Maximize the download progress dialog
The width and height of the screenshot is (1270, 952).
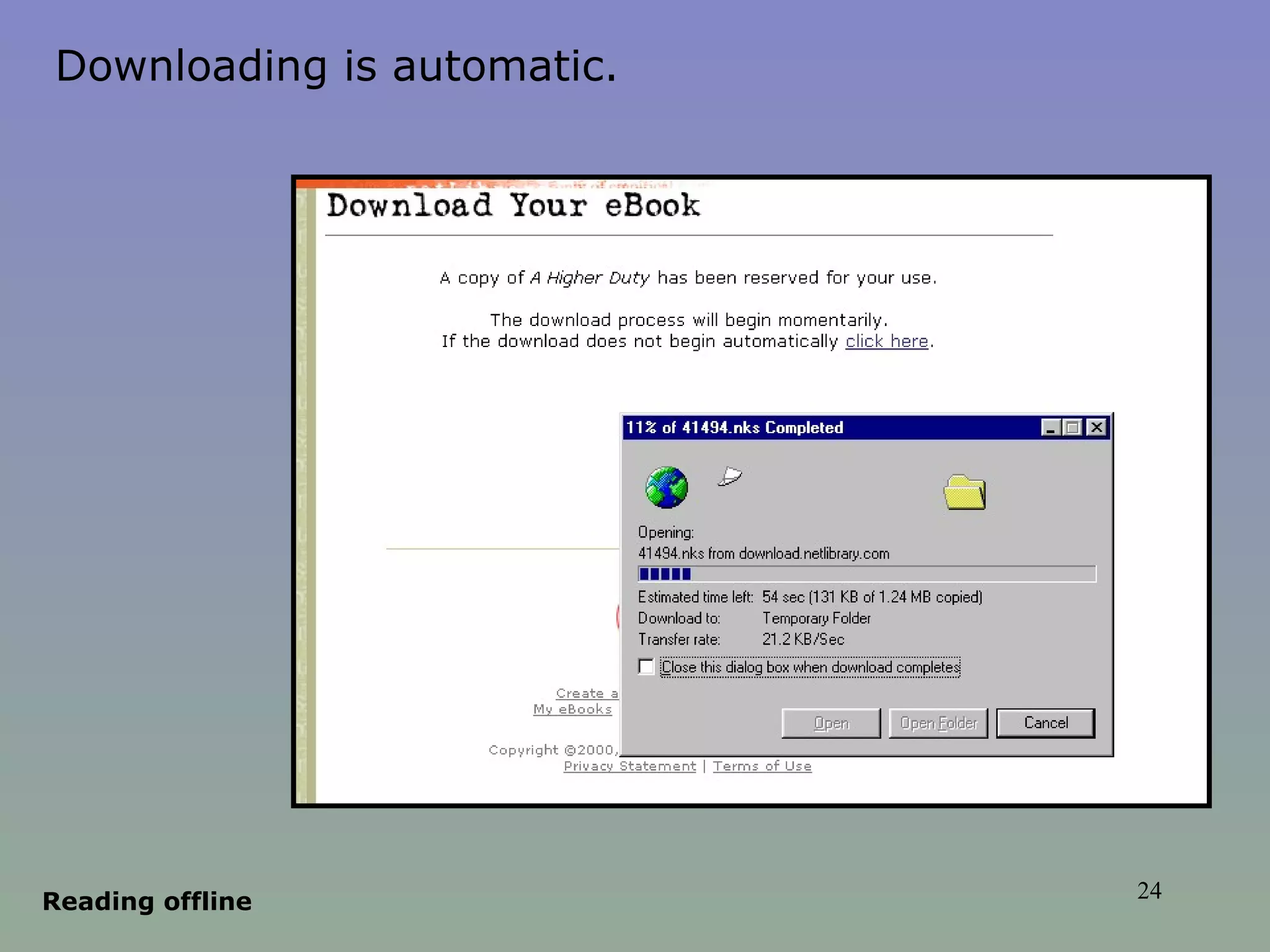tap(1072, 428)
